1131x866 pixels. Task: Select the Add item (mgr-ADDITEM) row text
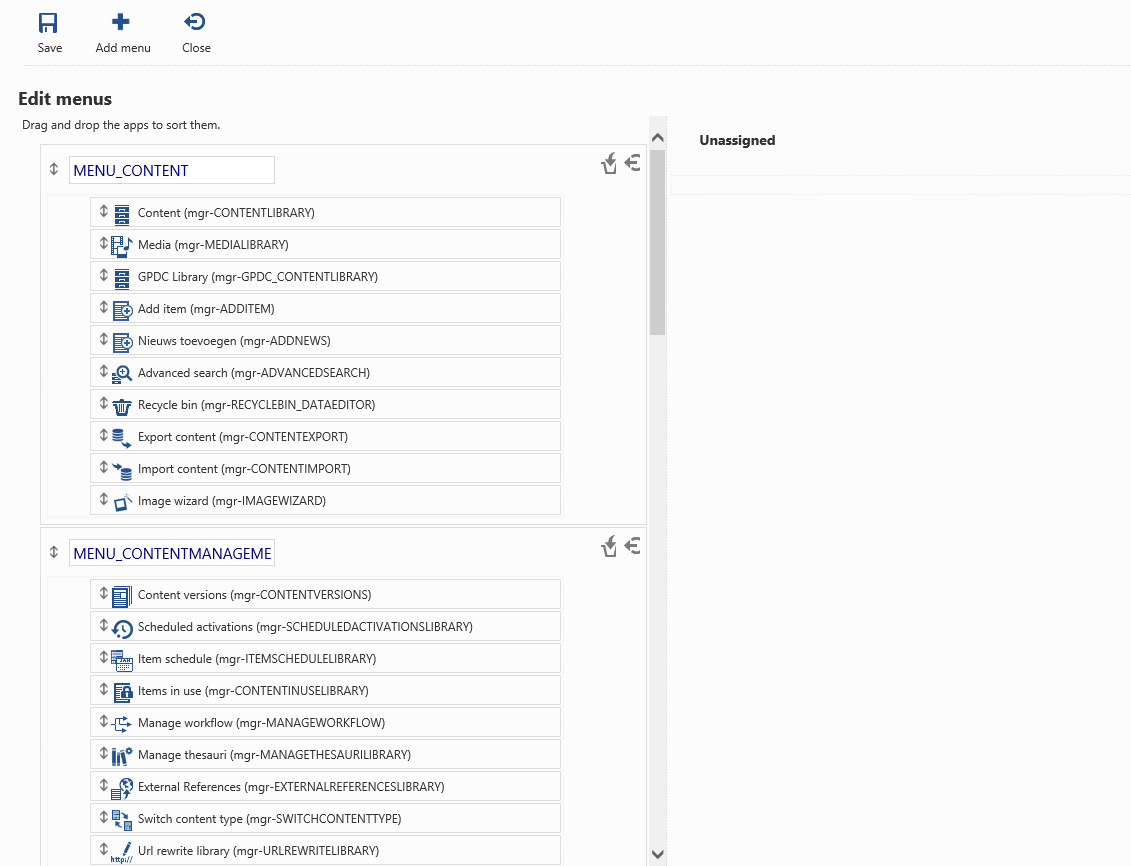tap(206, 309)
